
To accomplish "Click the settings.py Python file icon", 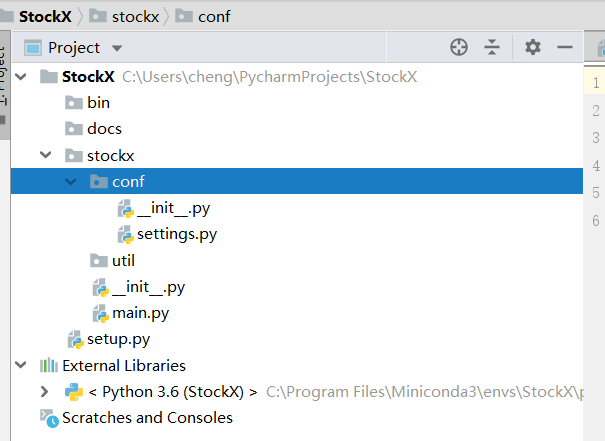I will point(125,235).
